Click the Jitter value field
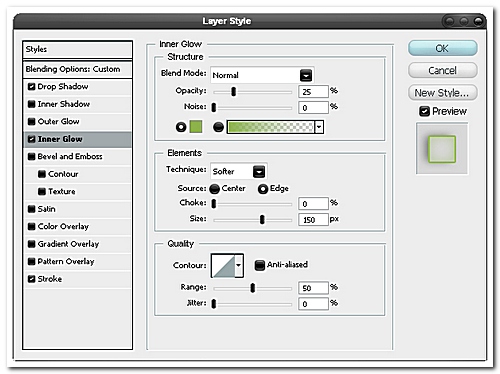This screenshot has width=500, height=374. [x=313, y=304]
